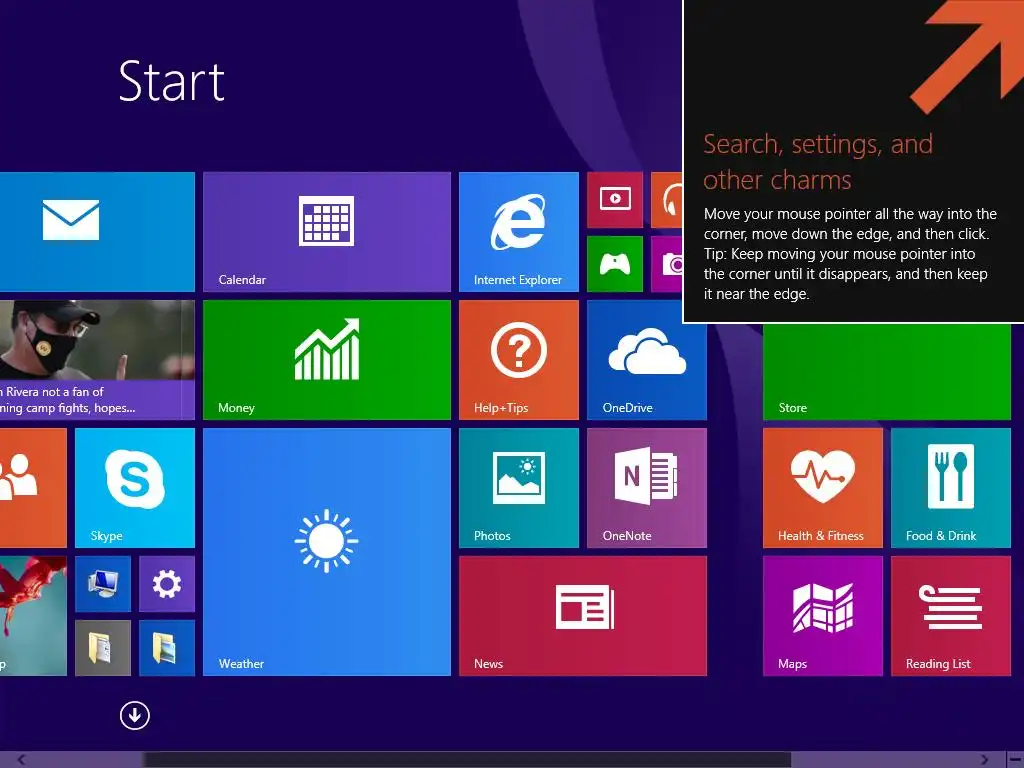
Task: Open the PC Settings gear tile
Action: click(167, 584)
